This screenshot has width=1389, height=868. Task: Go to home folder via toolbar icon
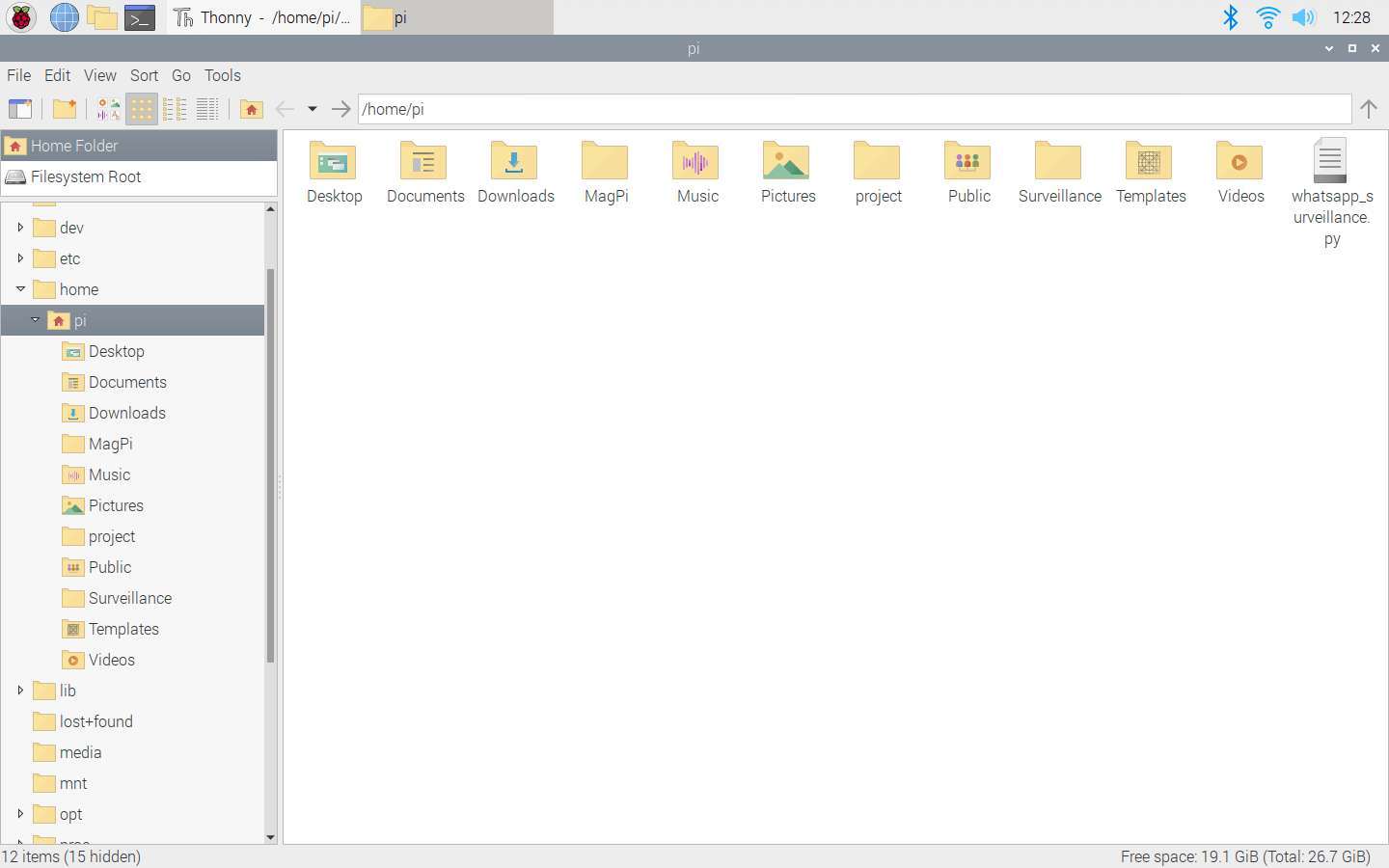click(x=252, y=109)
